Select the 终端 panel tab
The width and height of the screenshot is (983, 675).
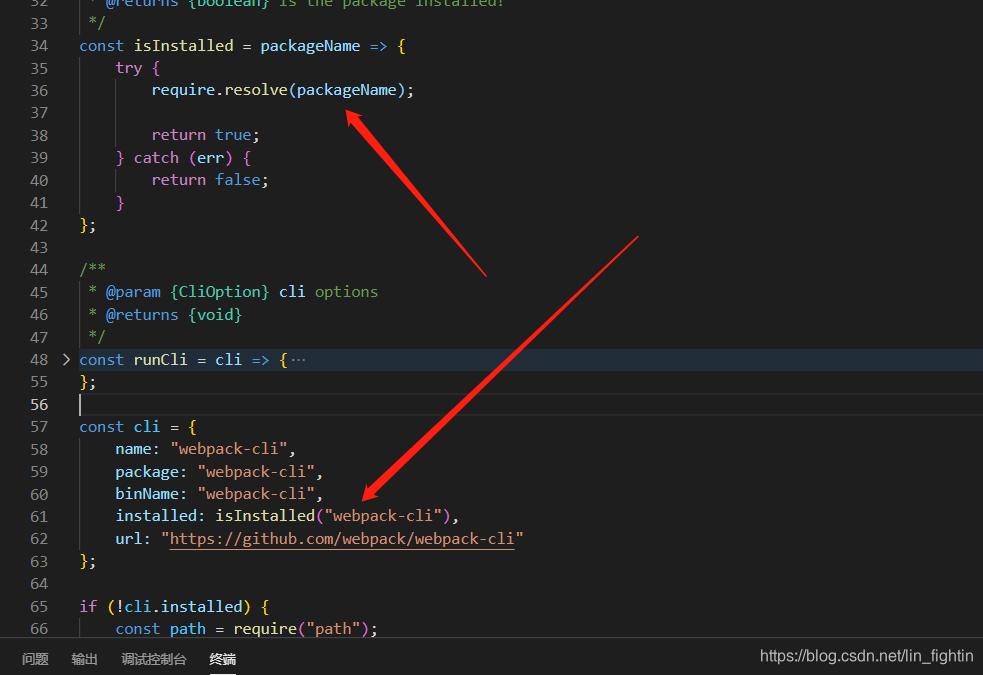[x=223, y=659]
